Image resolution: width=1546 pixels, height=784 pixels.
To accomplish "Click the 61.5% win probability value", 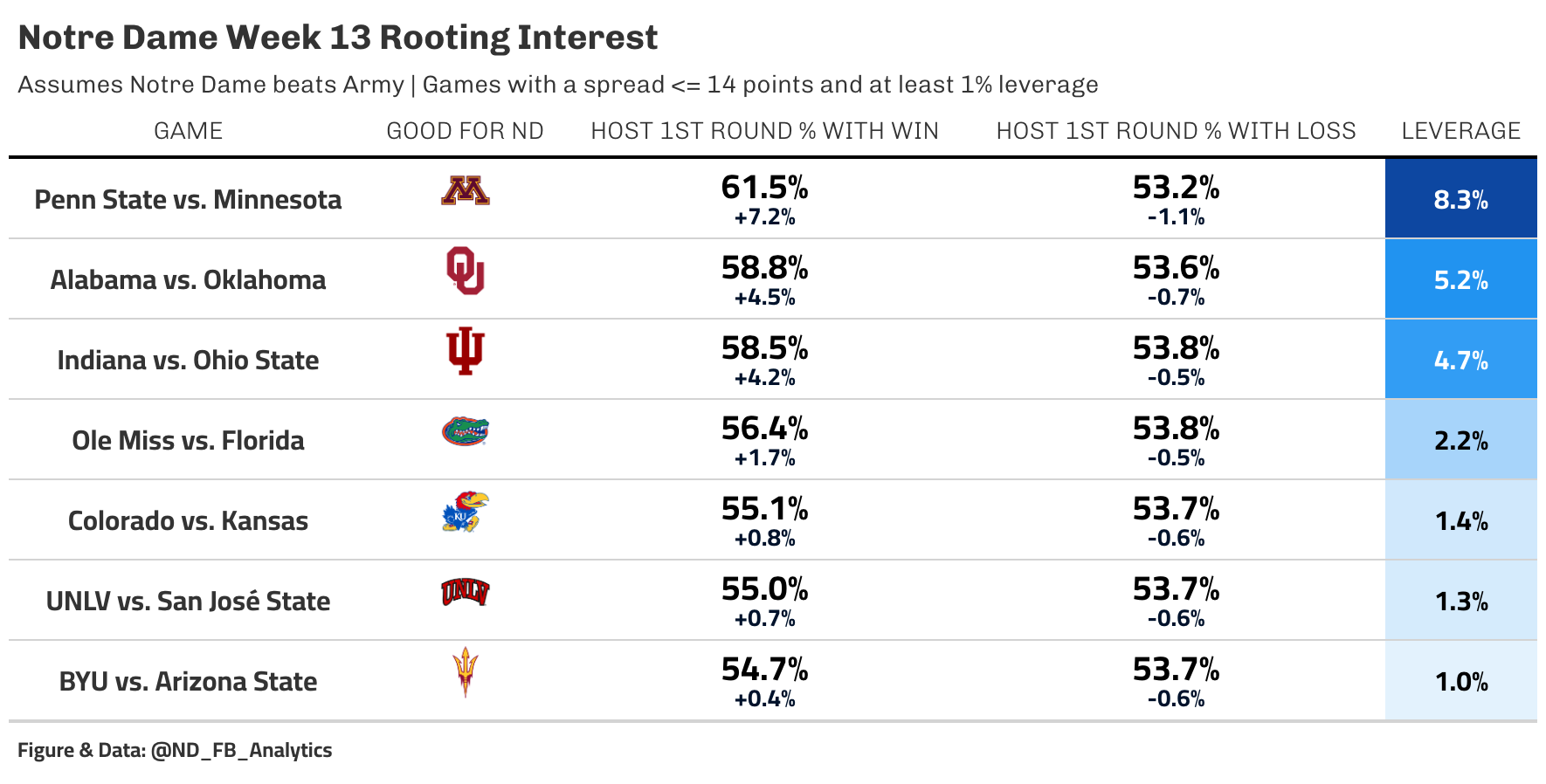I will [765, 188].
